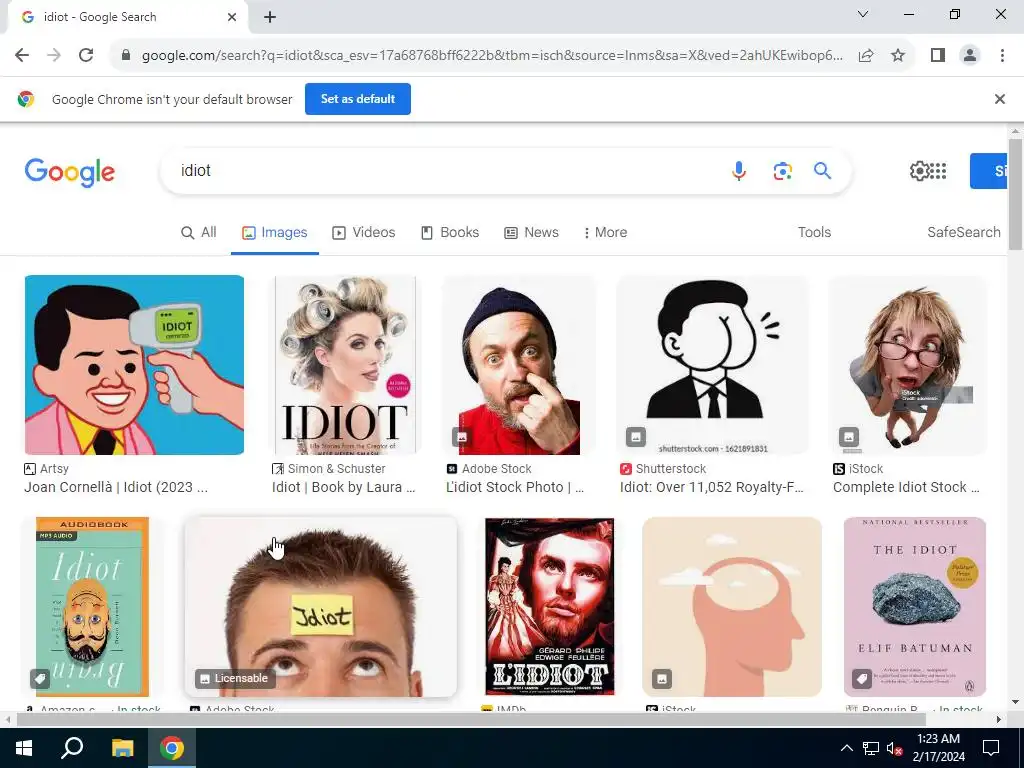Screen dimensions: 1024x768
Task: Open the 'Idiot | Book by Laura' link
Action: pos(344,487)
